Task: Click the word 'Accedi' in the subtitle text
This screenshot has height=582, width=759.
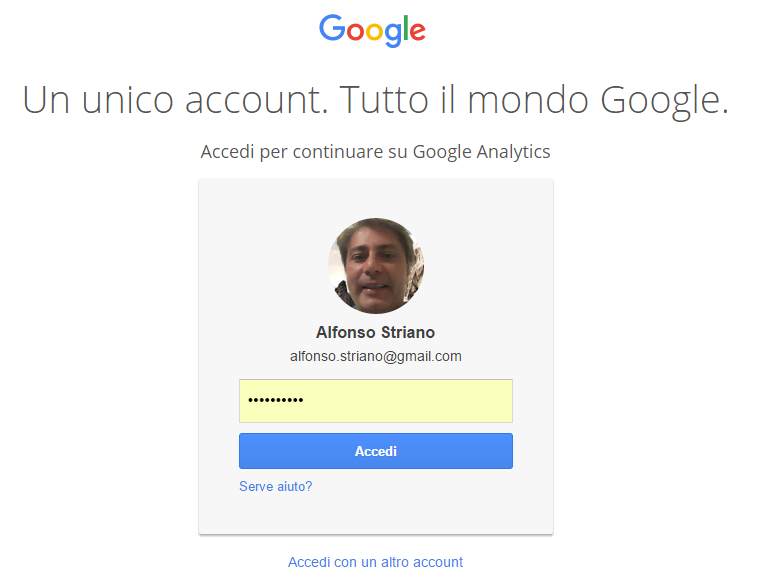Action: 227,152
